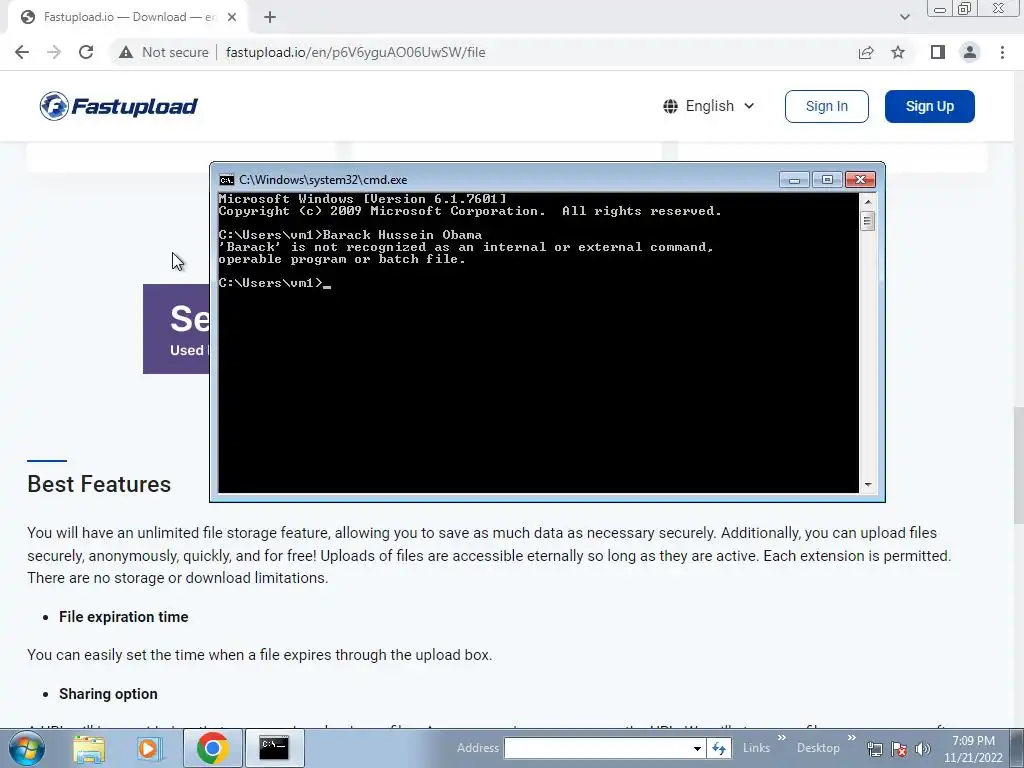Click the command prompt input line
The width and height of the screenshot is (1024, 768).
point(274,283)
